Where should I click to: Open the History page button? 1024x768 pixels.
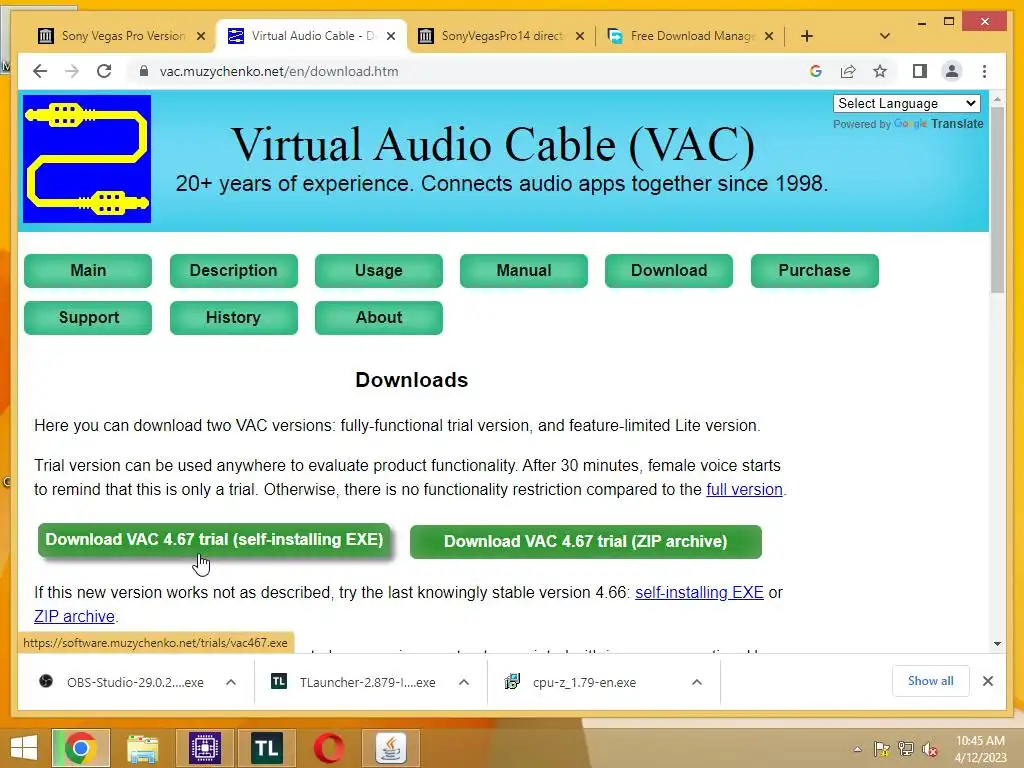click(234, 317)
